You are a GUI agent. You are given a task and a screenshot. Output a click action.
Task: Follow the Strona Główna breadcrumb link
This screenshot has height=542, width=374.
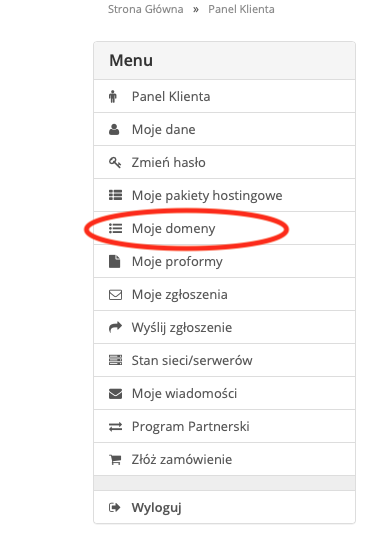(146, 9)
